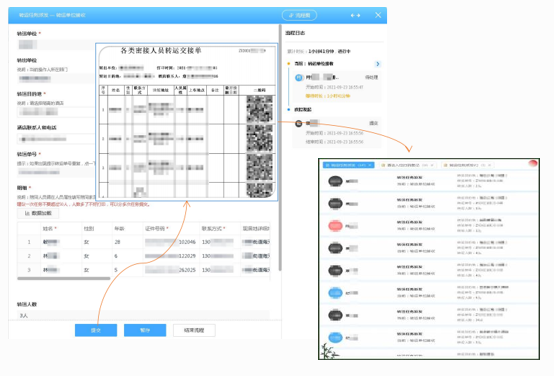
Task: Click the first blue avatar in task list
Action: tap(335, 293)
